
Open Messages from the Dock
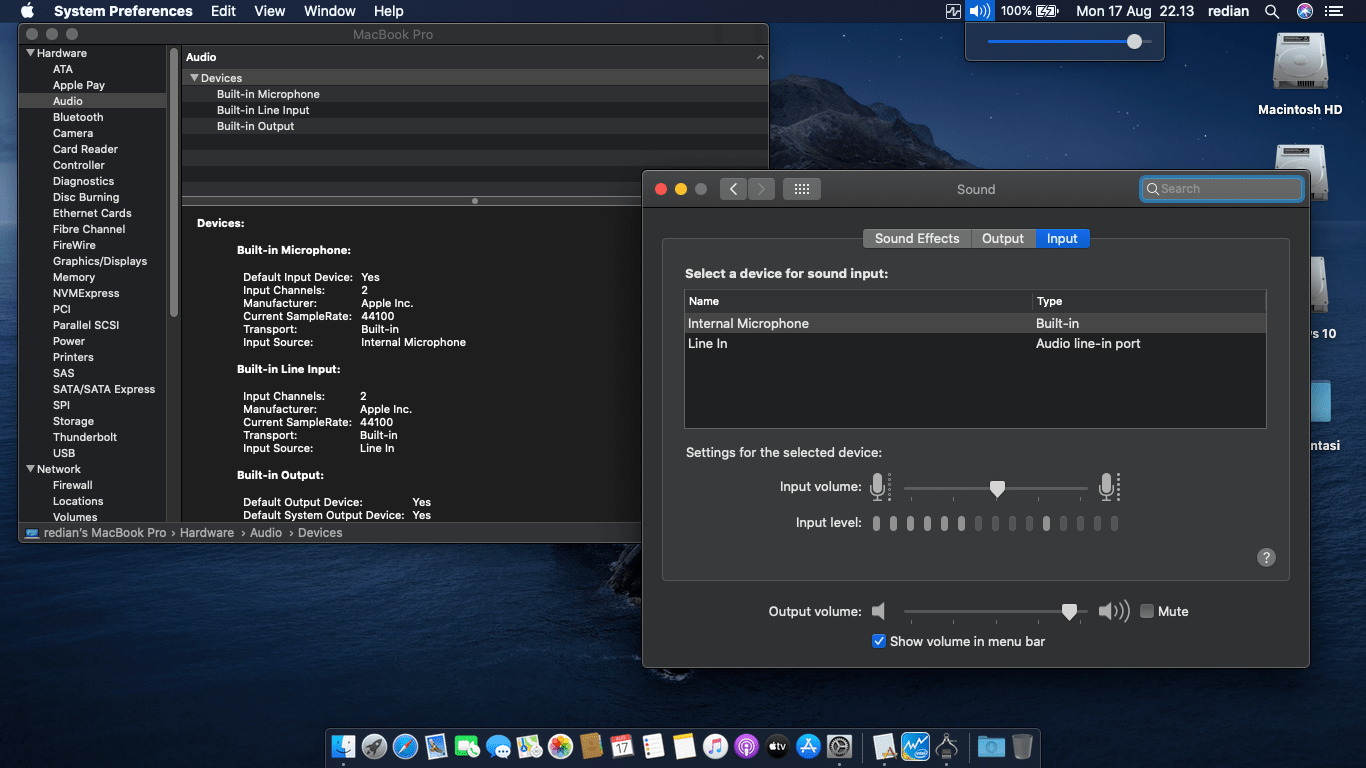pyautogui.click(x=498, y=746)
